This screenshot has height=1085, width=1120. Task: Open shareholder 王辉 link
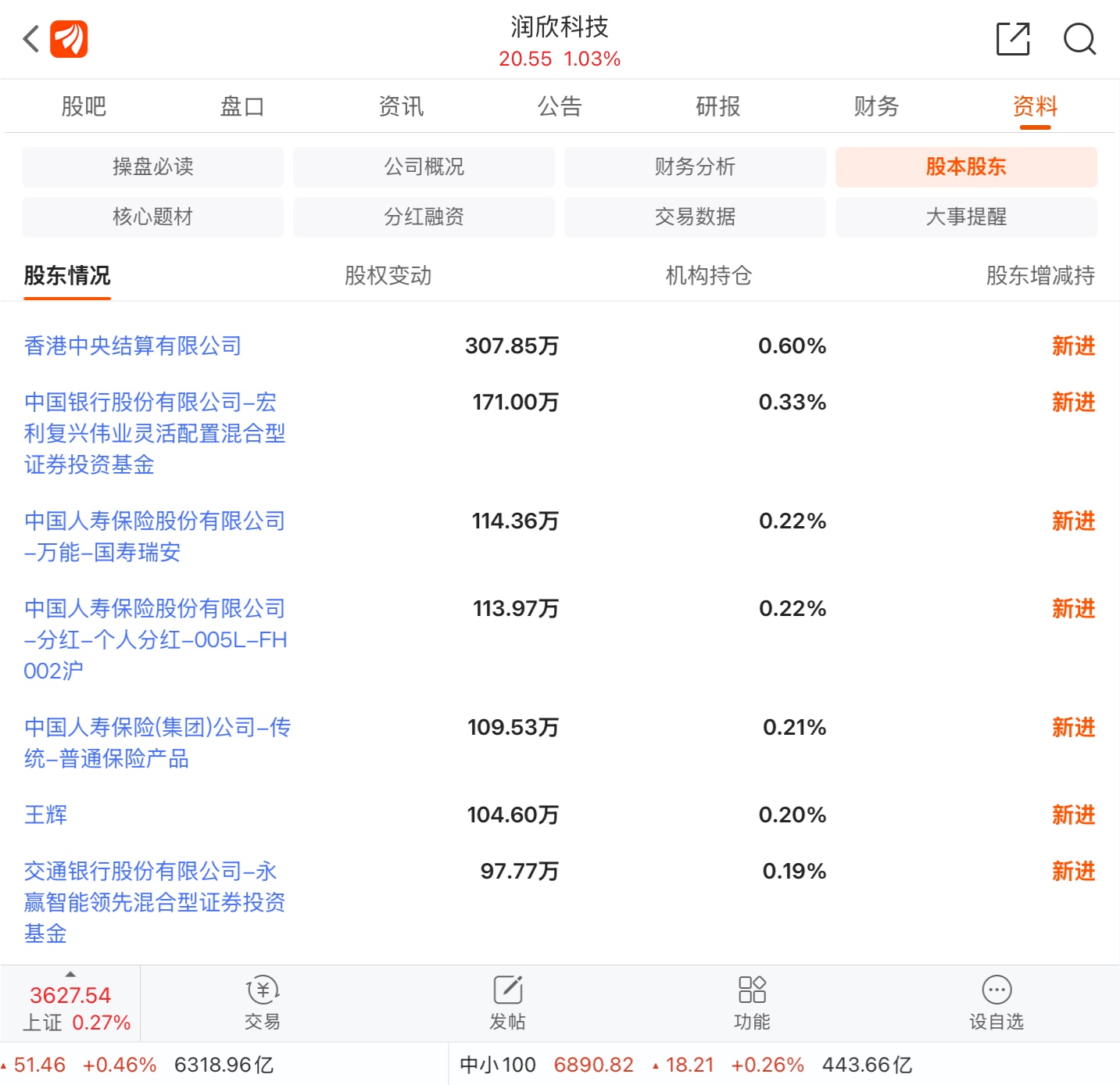click(x=45, y=815)
